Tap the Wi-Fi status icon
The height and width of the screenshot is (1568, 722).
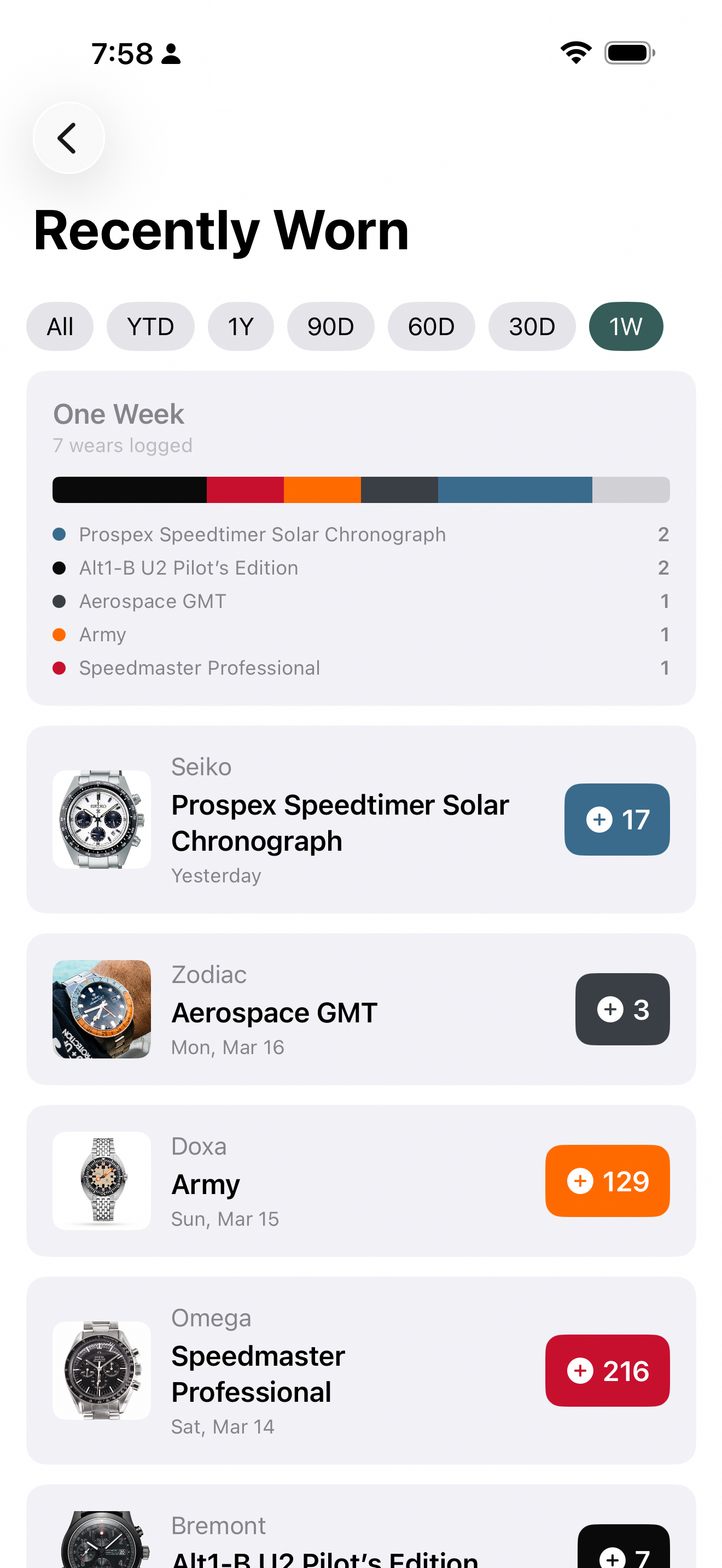pos(575,53)
